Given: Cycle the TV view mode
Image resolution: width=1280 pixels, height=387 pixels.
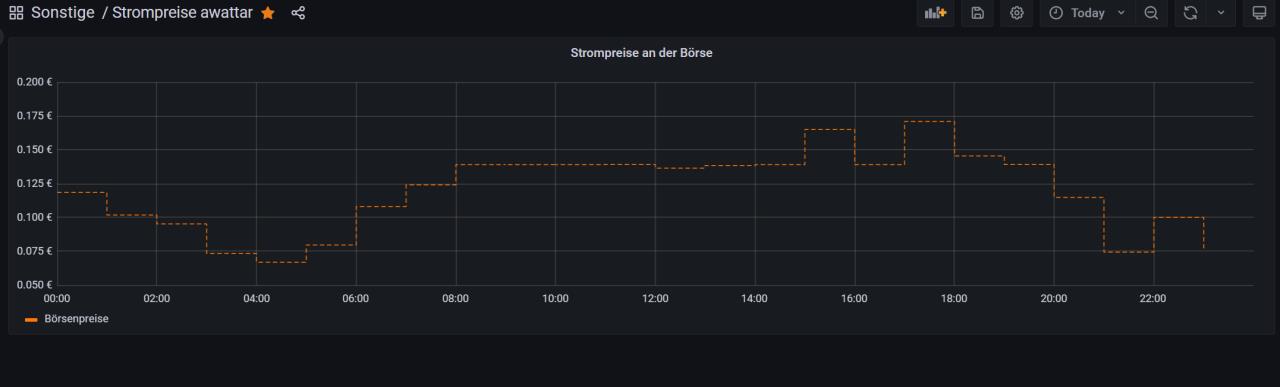Looking at the screenshot, I should 1259,13.
